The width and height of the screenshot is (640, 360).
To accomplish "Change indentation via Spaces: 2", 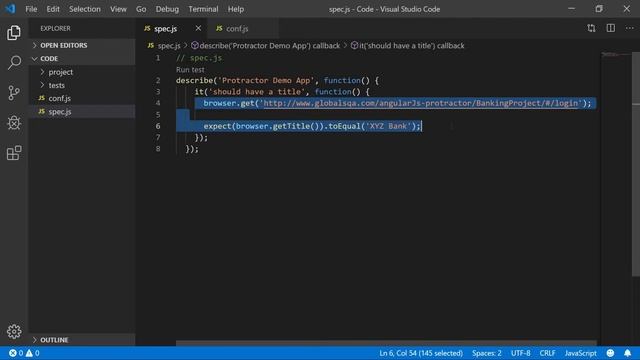I will pos(487,353).
